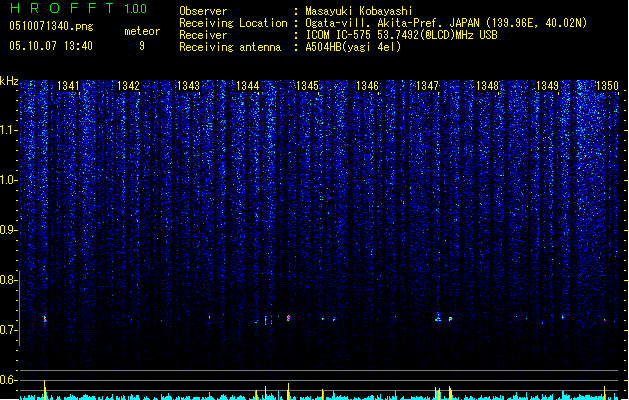629x400 pixels.
Task: Click the meteor count value 9
Action: point(142,46)
